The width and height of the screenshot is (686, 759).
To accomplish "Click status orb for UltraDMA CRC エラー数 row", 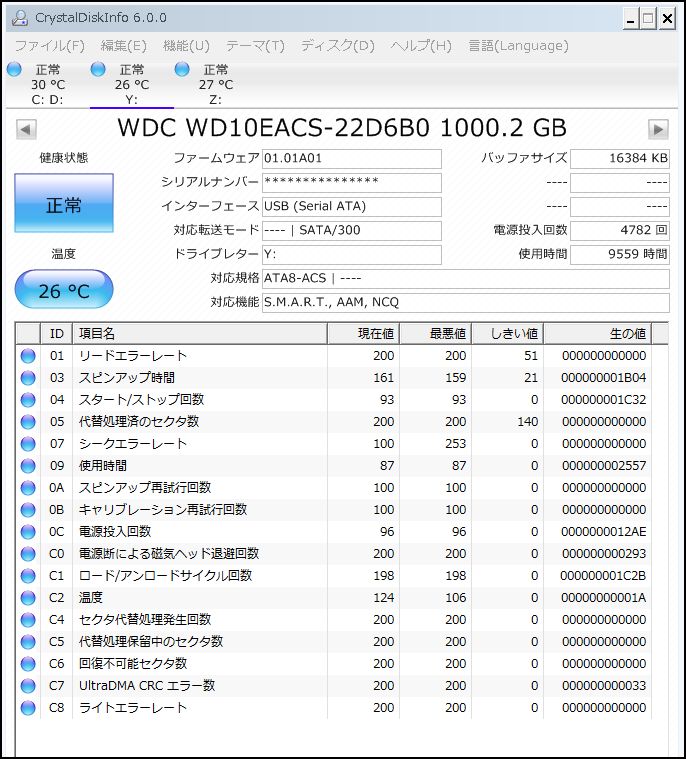I will point(28,685).
